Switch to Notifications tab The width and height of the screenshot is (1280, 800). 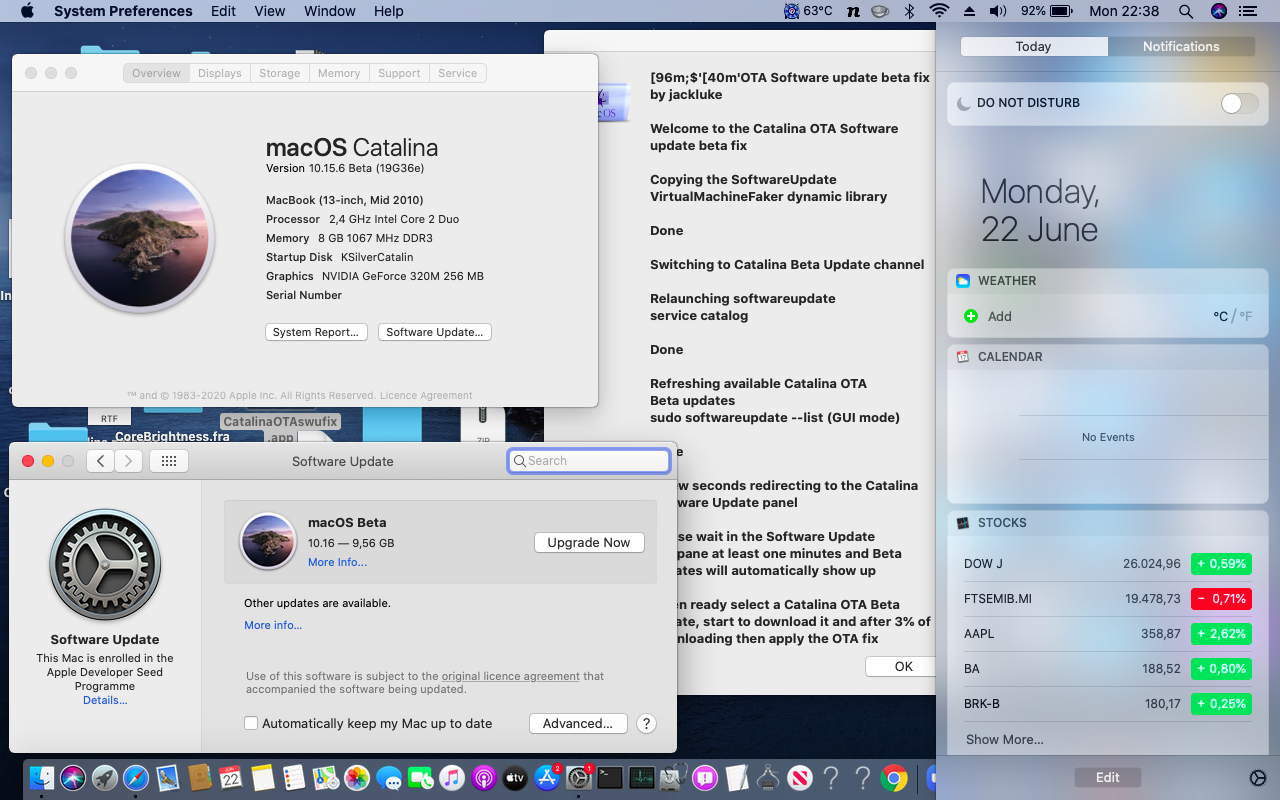1181,46
